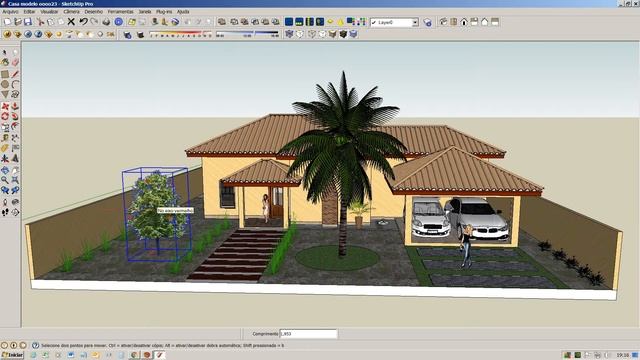Click the Position Camera tool
This screenshot has width=640, height=360.
click(5, 202)
